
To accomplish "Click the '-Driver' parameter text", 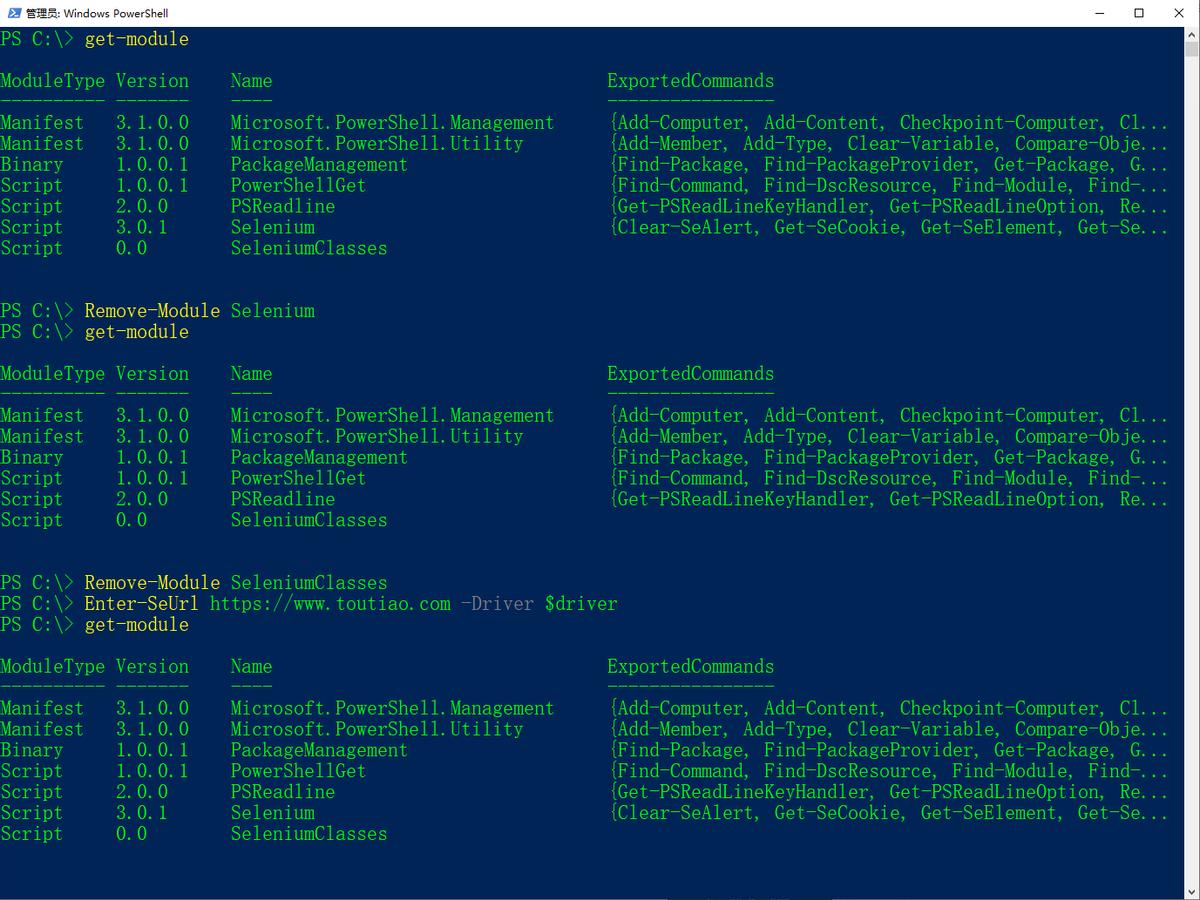I will click(497, 604).
